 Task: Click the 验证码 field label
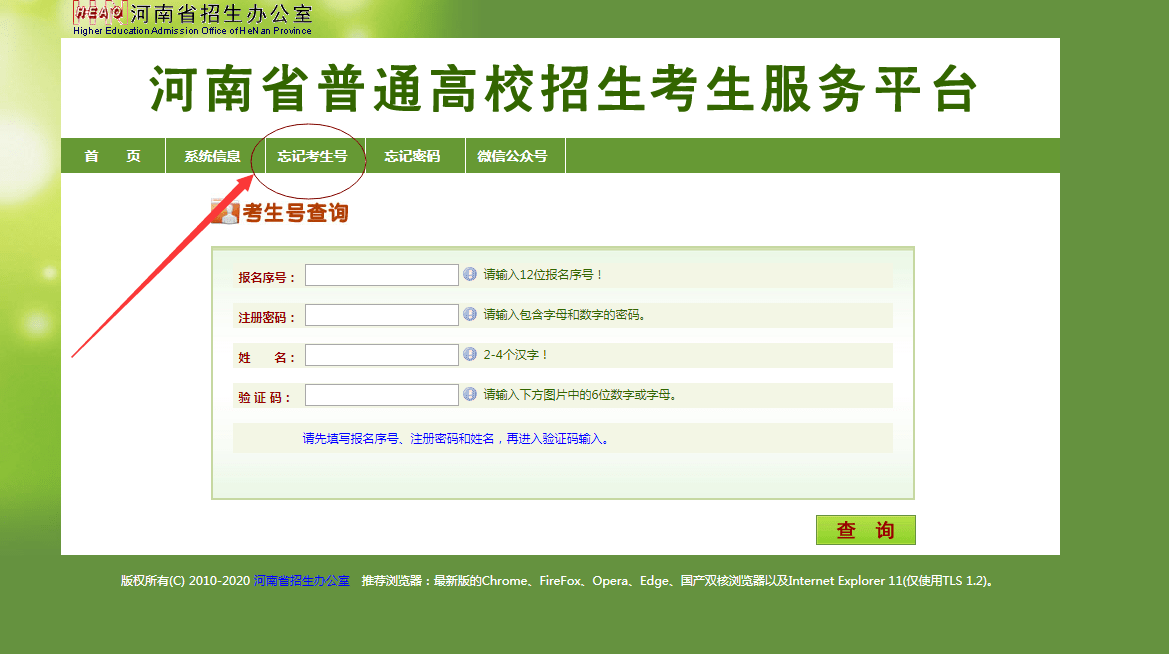[x=264, y=397]
